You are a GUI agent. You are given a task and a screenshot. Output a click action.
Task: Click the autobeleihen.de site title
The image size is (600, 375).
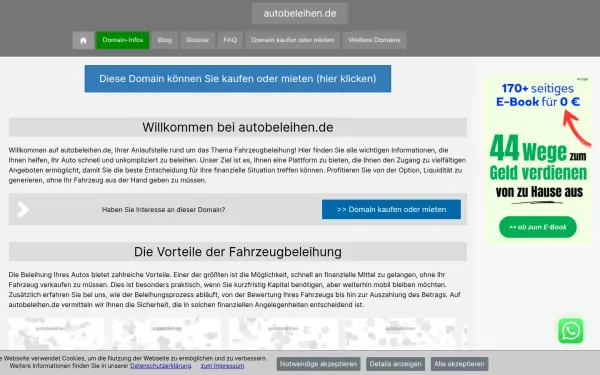click(x=300, y=13)
